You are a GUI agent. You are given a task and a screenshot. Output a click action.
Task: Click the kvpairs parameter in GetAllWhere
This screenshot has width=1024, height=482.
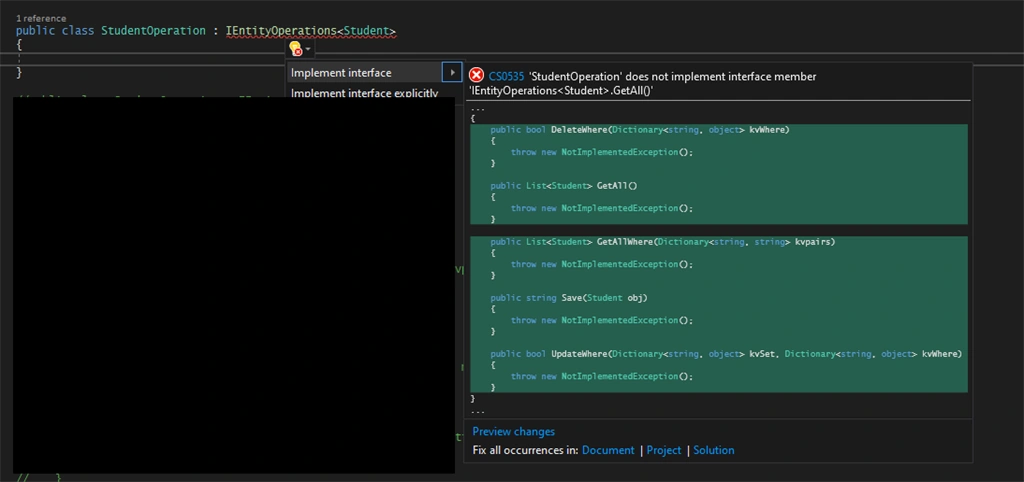(812, 242)
